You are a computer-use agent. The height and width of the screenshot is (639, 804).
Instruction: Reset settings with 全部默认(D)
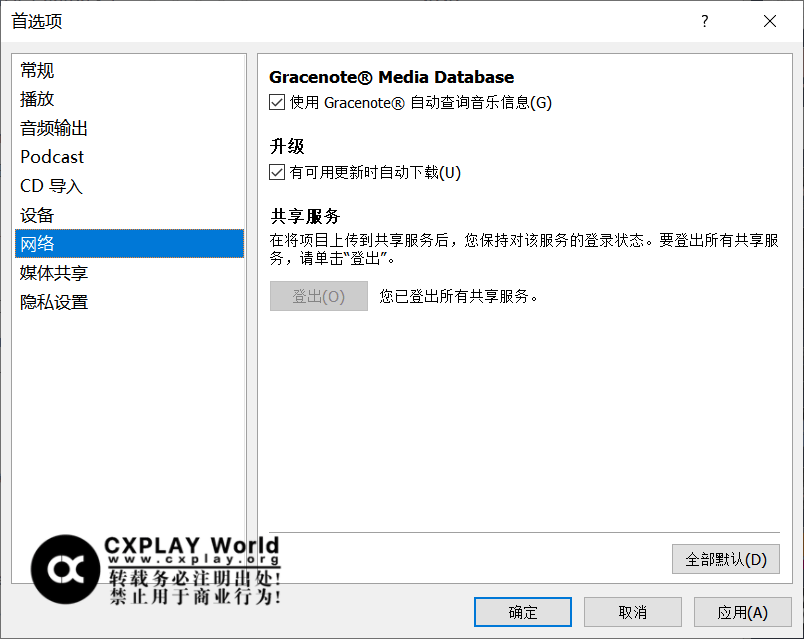point(726,559)
